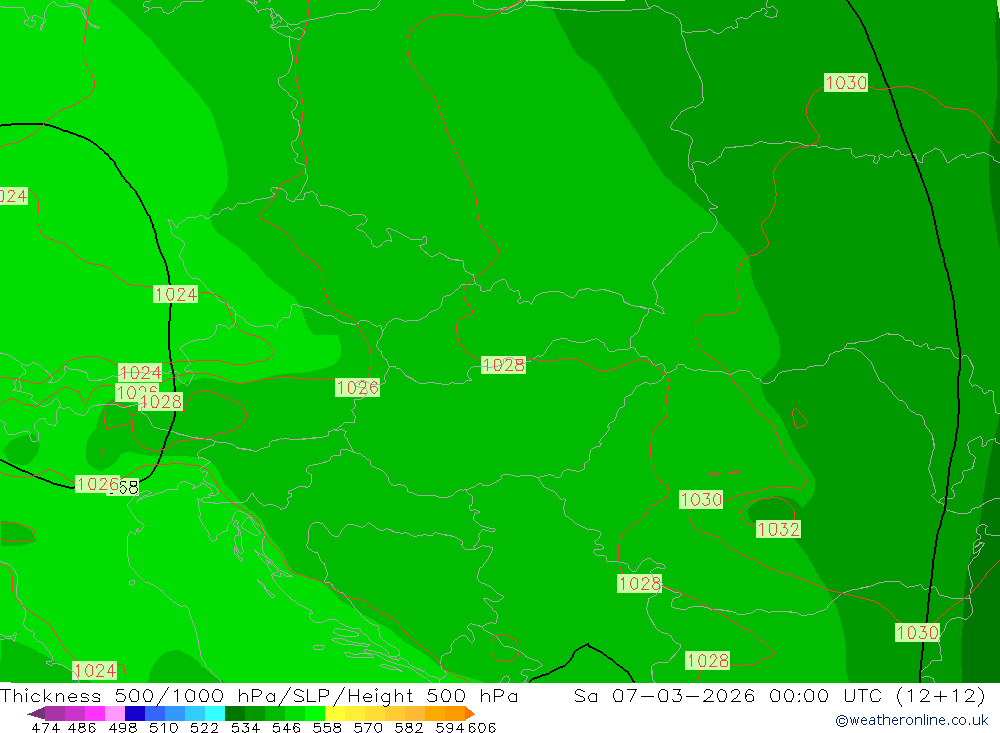Select the cyan legend swatch above 522
This screenshot has width=1000, height=733.
pyautogui.click(x=215, y=713)
